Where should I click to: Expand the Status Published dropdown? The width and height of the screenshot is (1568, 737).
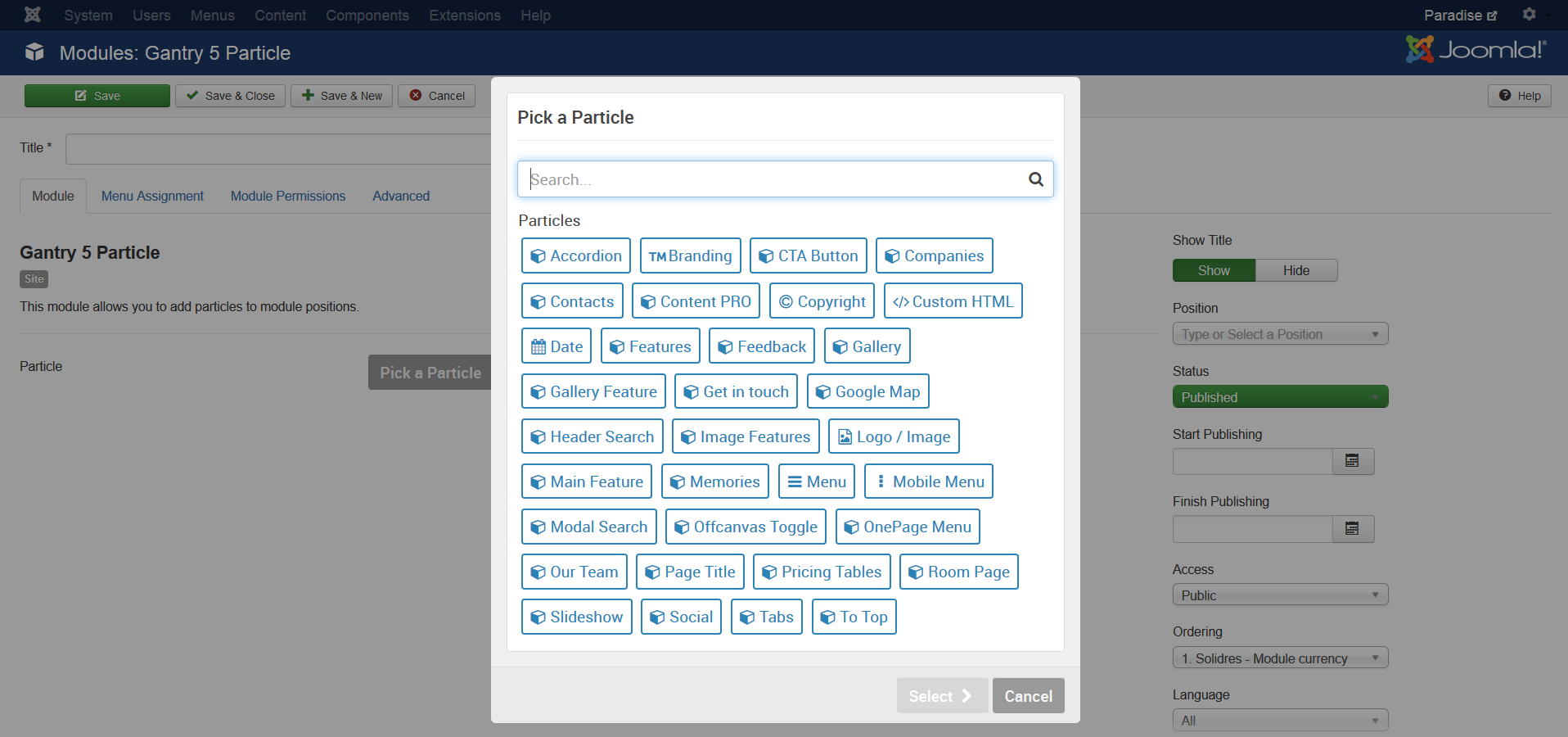pos(1280,397)
